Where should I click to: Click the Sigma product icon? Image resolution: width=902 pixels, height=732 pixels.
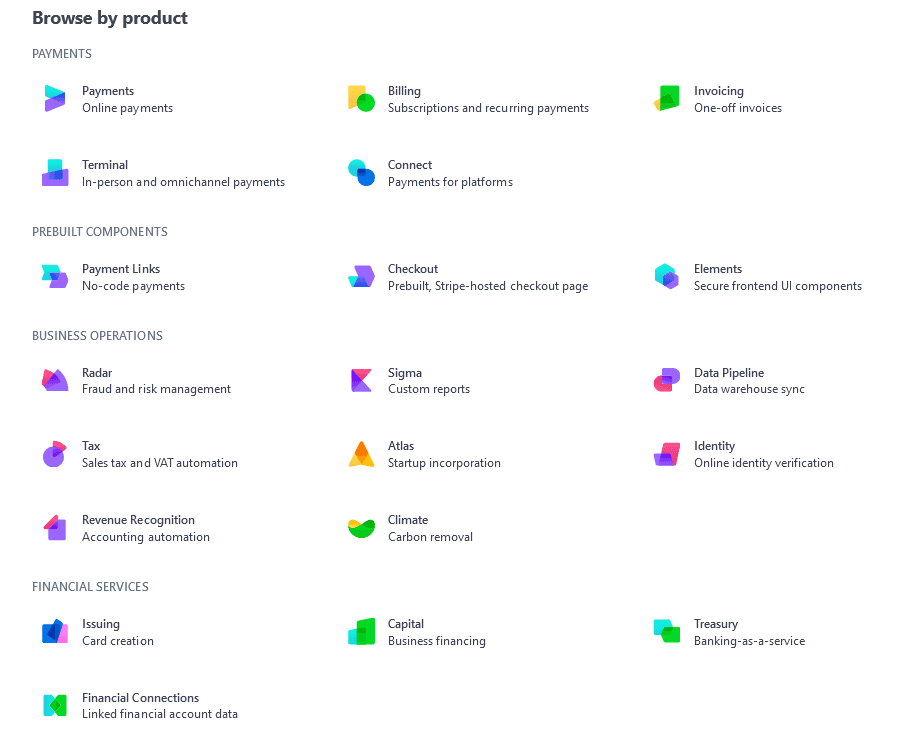tap(361, 380)
